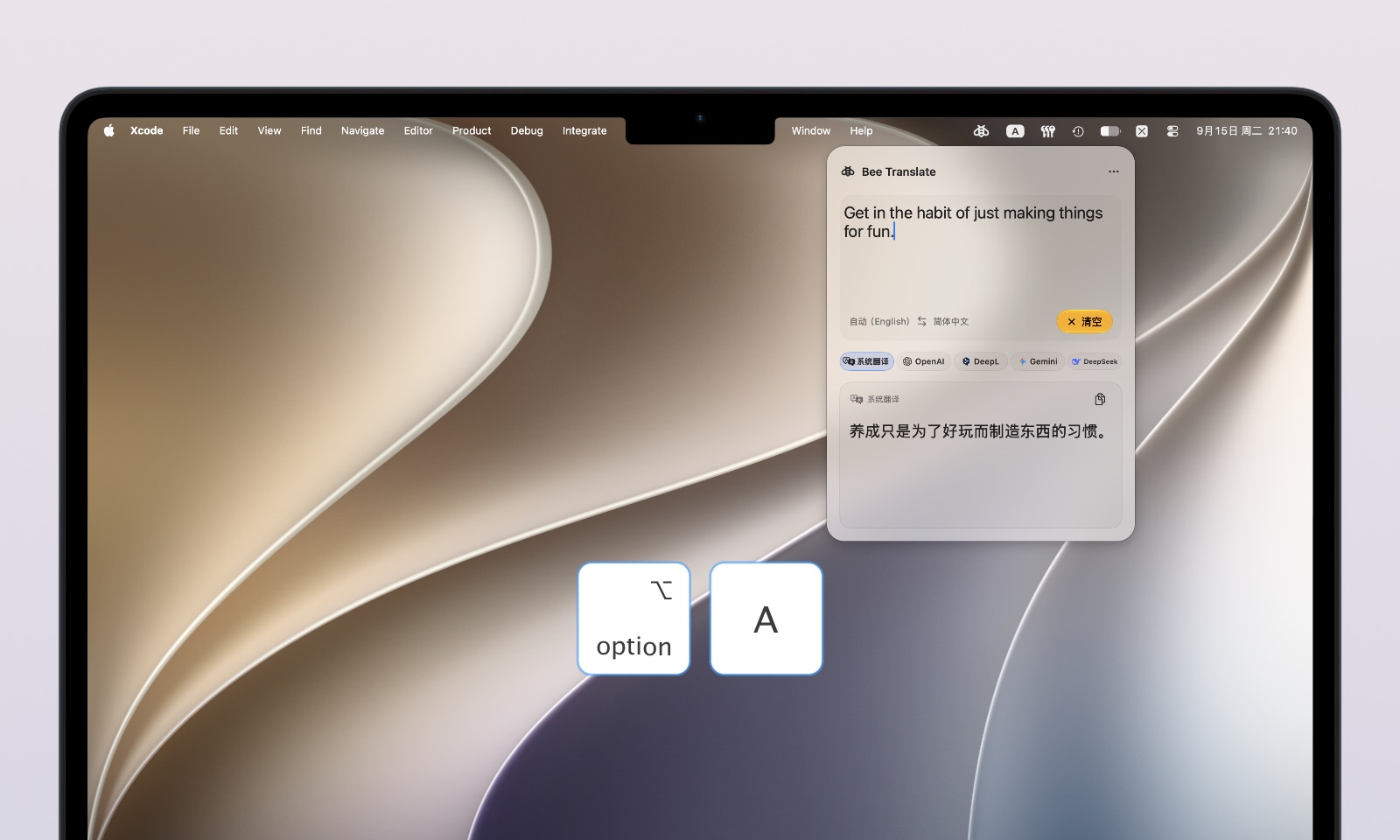This screenshot has height=840, width=1400.
Task: Select the 系统翻译 engine chip
Action: pos(866,361)
